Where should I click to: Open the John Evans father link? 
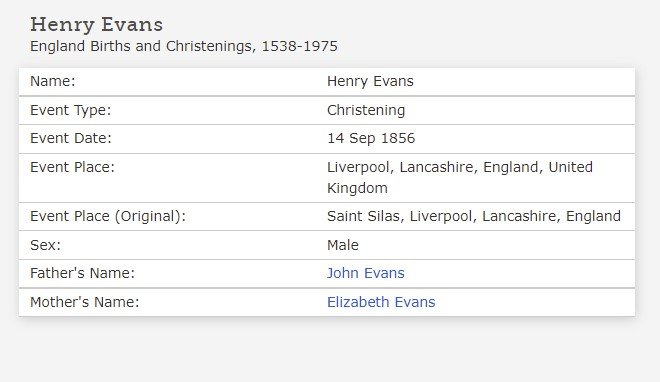365,273
